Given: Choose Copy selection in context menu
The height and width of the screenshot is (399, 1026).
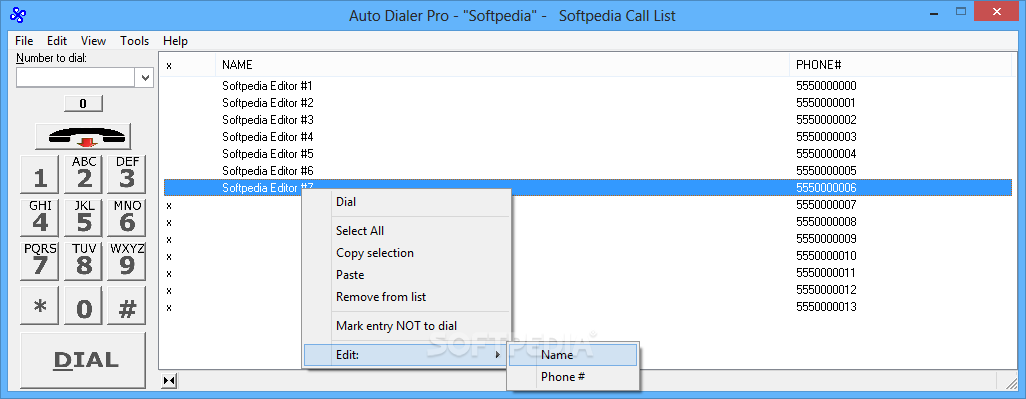Looking at the screenshot, I should [x=406, y=252].
